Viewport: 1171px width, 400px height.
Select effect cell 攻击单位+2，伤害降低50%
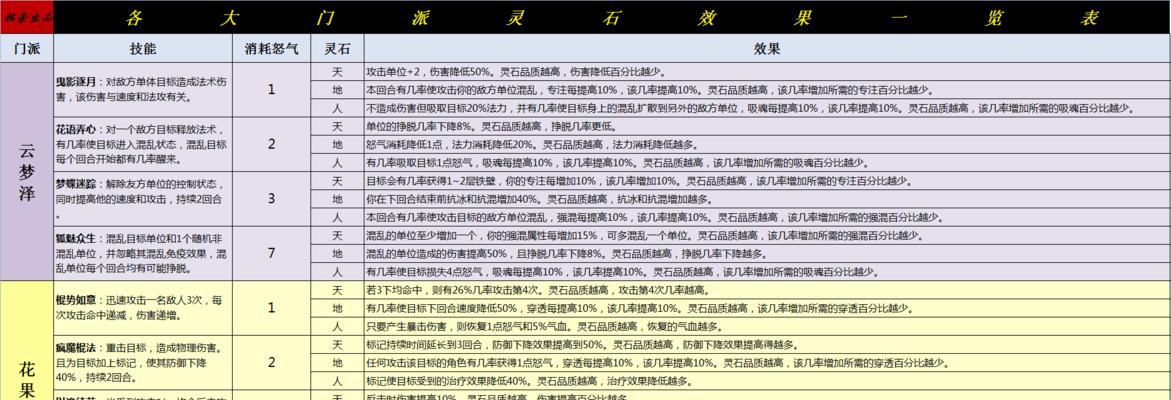click(767, 72)
